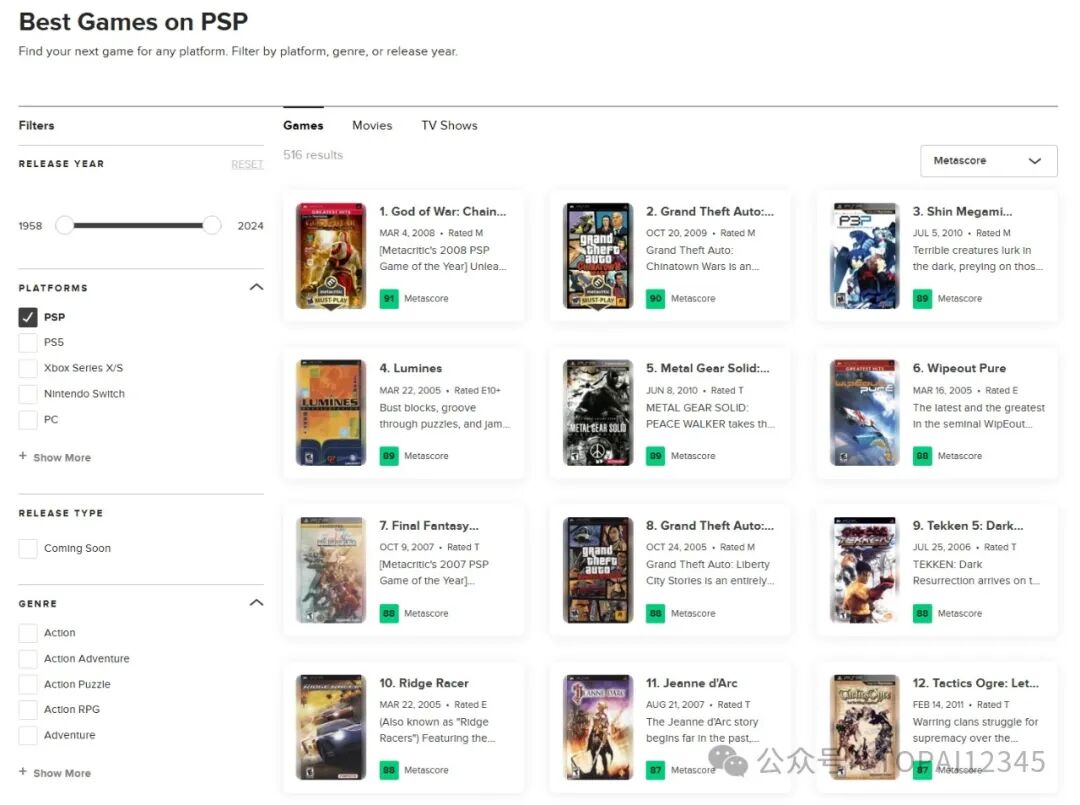Show more platforms in filter list
This screenshot has width=1080, height=805.
click(x=55, y=457)
